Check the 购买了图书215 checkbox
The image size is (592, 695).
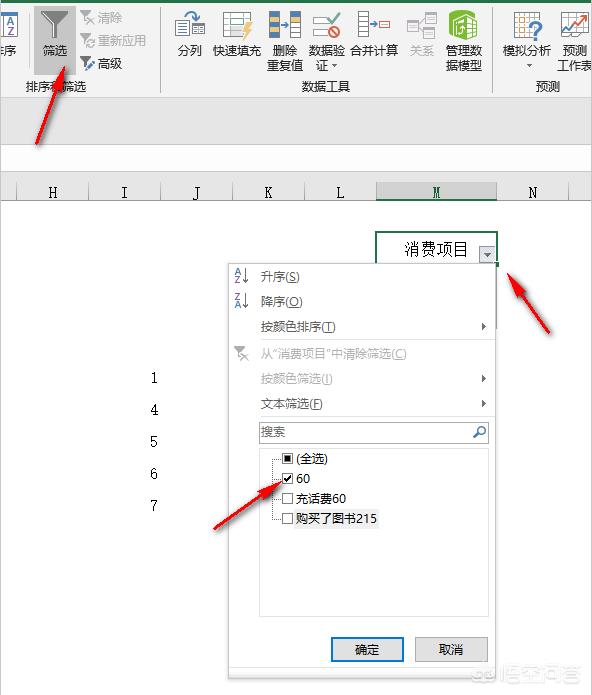pos(288,518)
